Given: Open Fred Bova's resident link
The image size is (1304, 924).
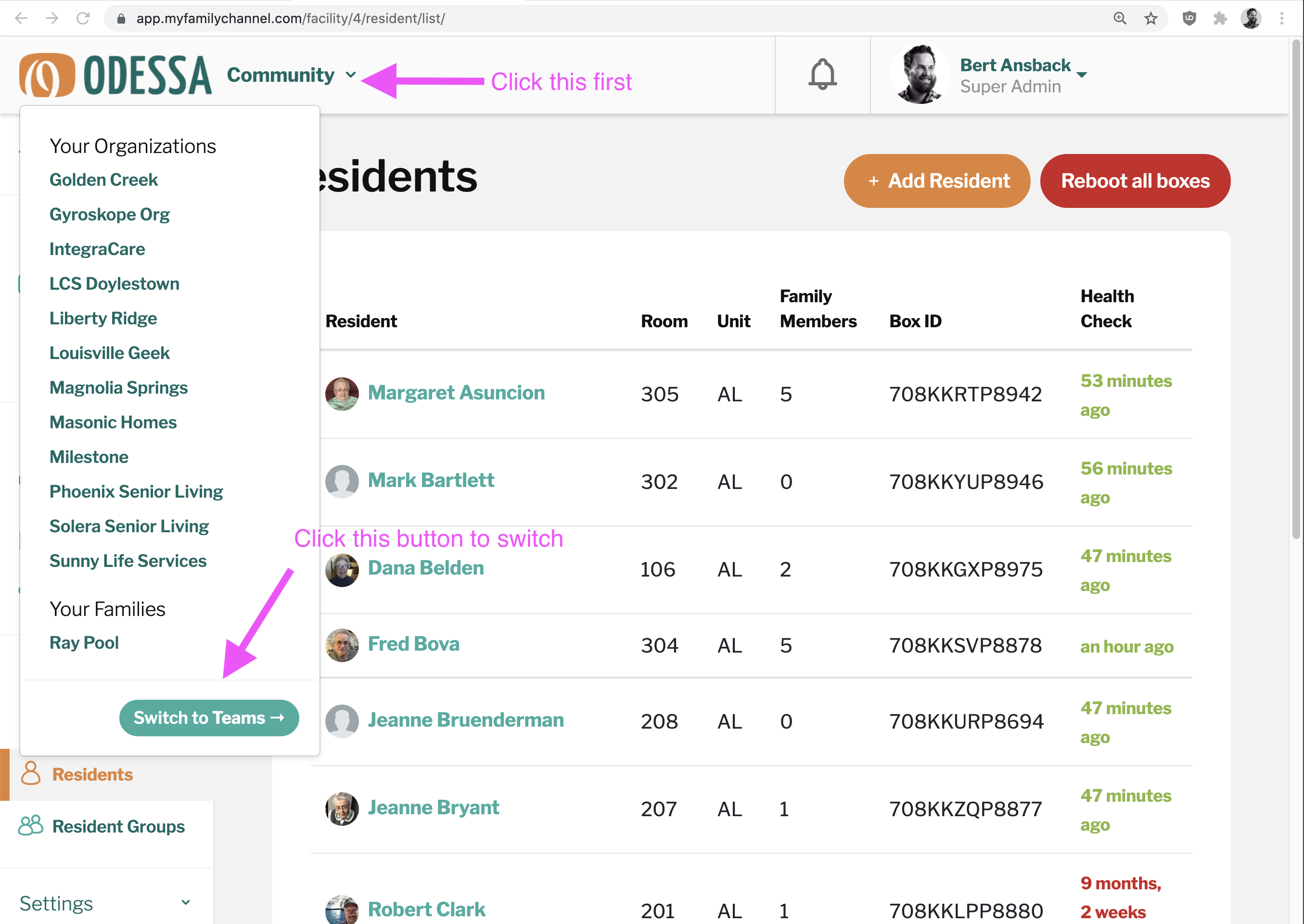Looking at the screenshot, I should point(414,644).
